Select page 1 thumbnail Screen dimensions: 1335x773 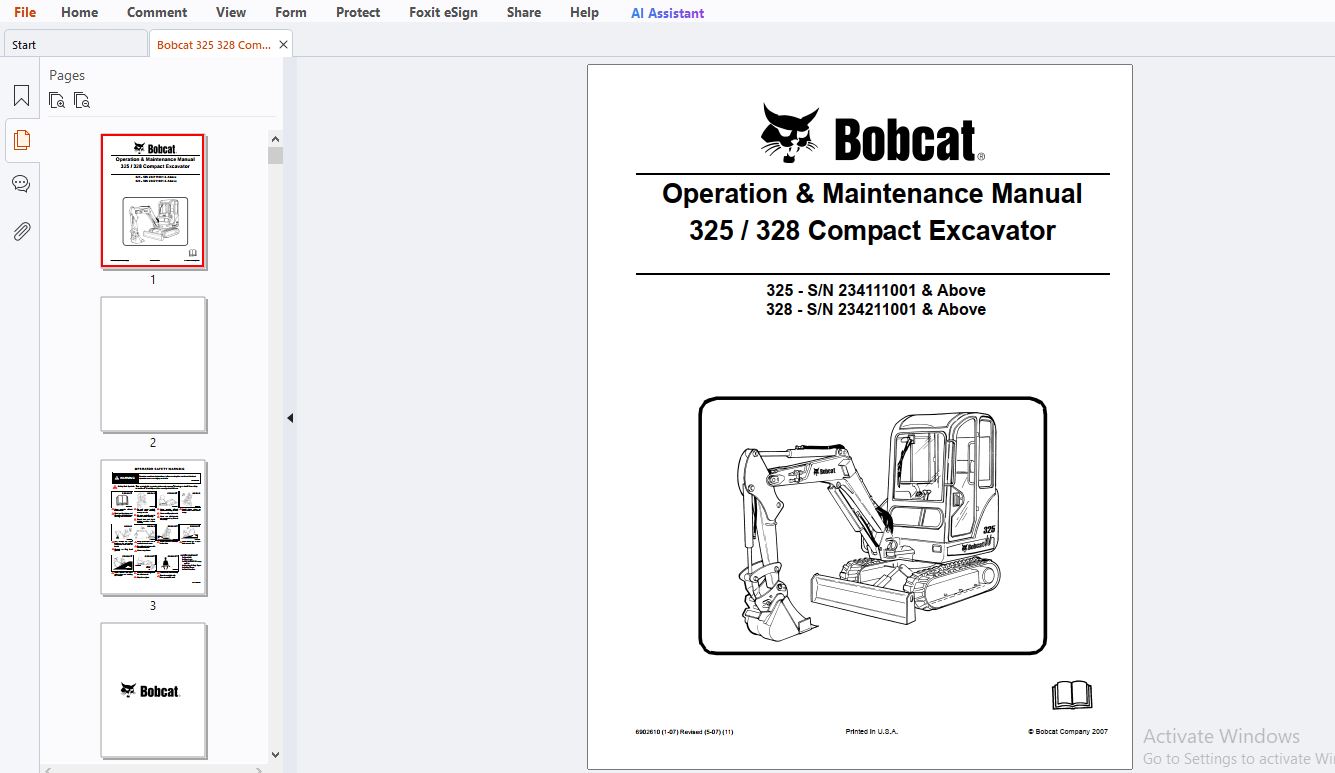coord(153,201)
